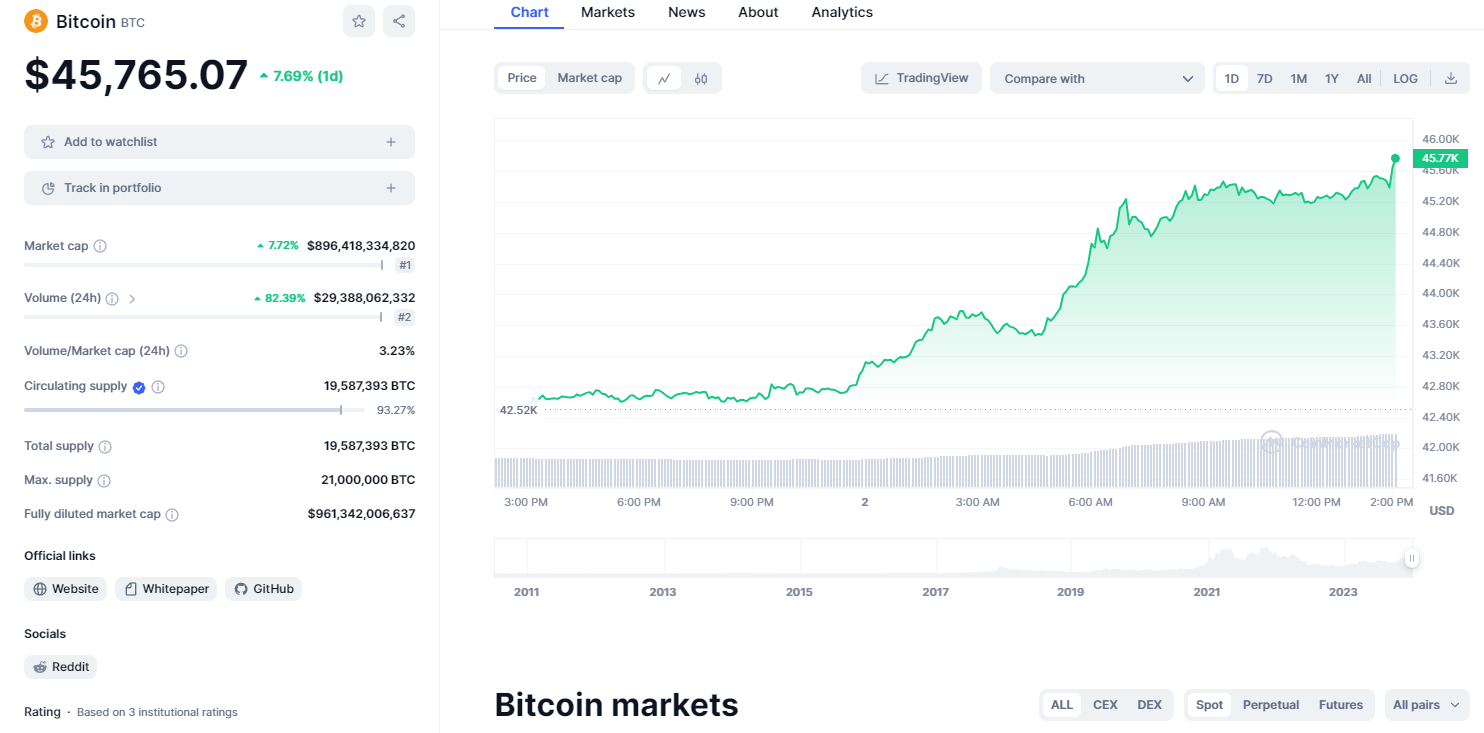Open the GitHub link
1484x733 pixels.
pyautogui.click(x=264, y=589)
